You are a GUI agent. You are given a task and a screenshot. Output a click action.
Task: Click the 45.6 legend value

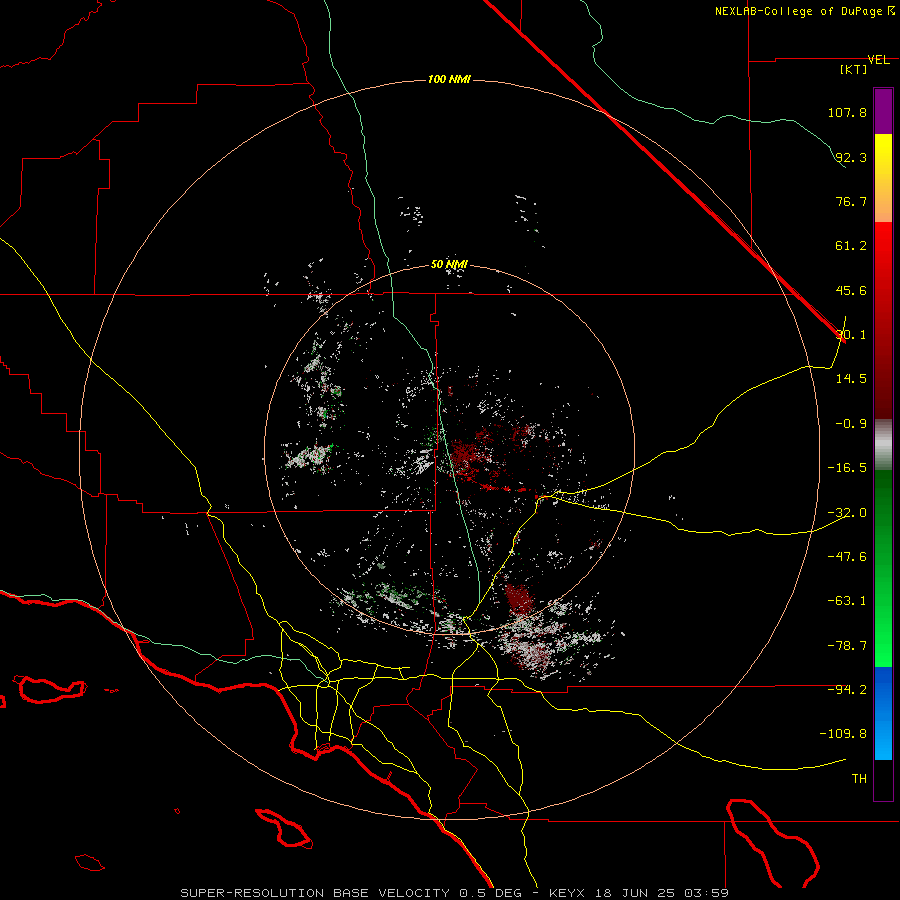click(x=851, y=290)
